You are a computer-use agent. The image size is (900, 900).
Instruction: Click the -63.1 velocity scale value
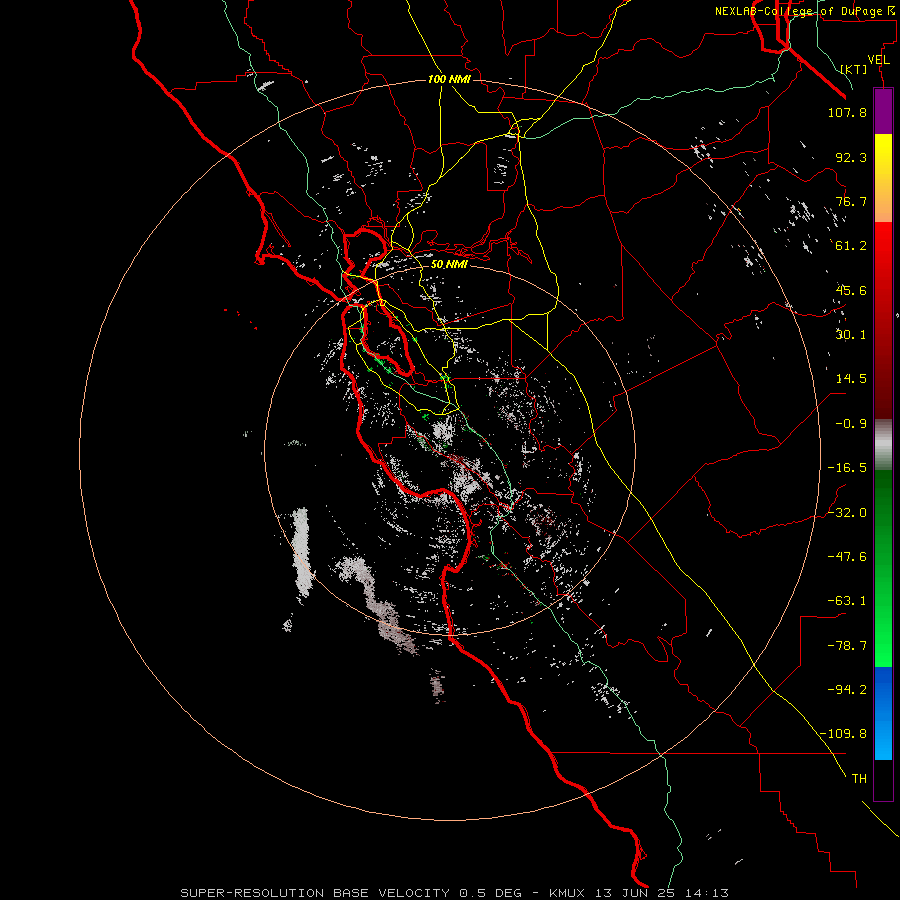click(847, 601)
